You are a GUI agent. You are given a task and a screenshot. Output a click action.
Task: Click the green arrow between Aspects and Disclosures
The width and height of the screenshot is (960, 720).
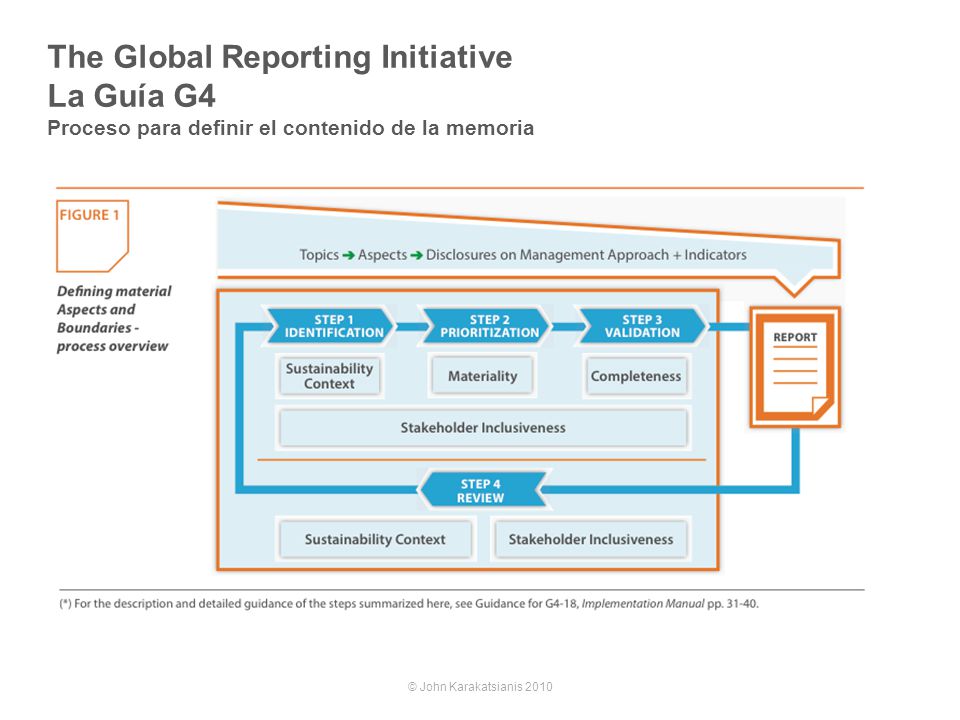416,255
